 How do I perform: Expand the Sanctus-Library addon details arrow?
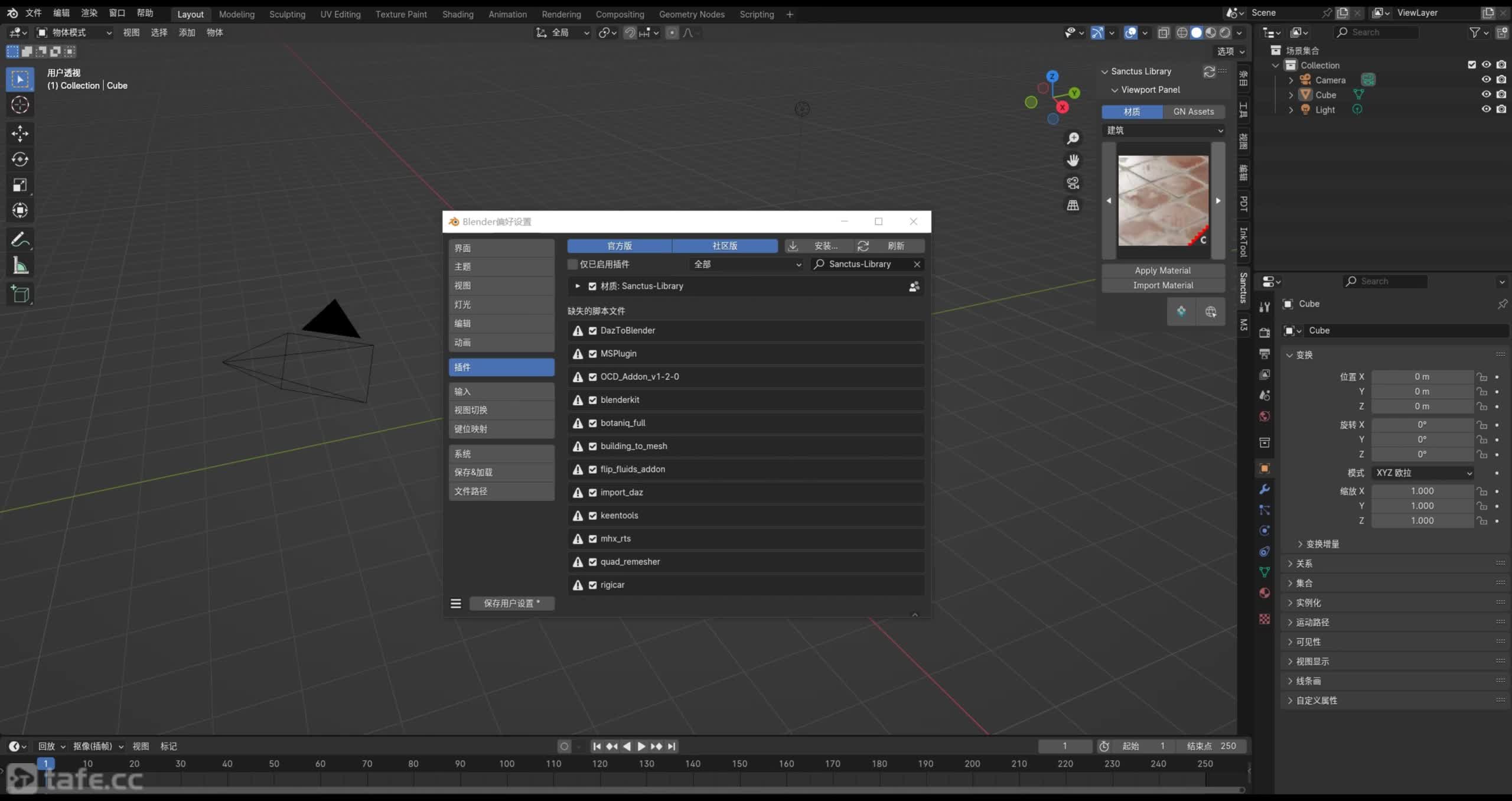coord(578,286)
